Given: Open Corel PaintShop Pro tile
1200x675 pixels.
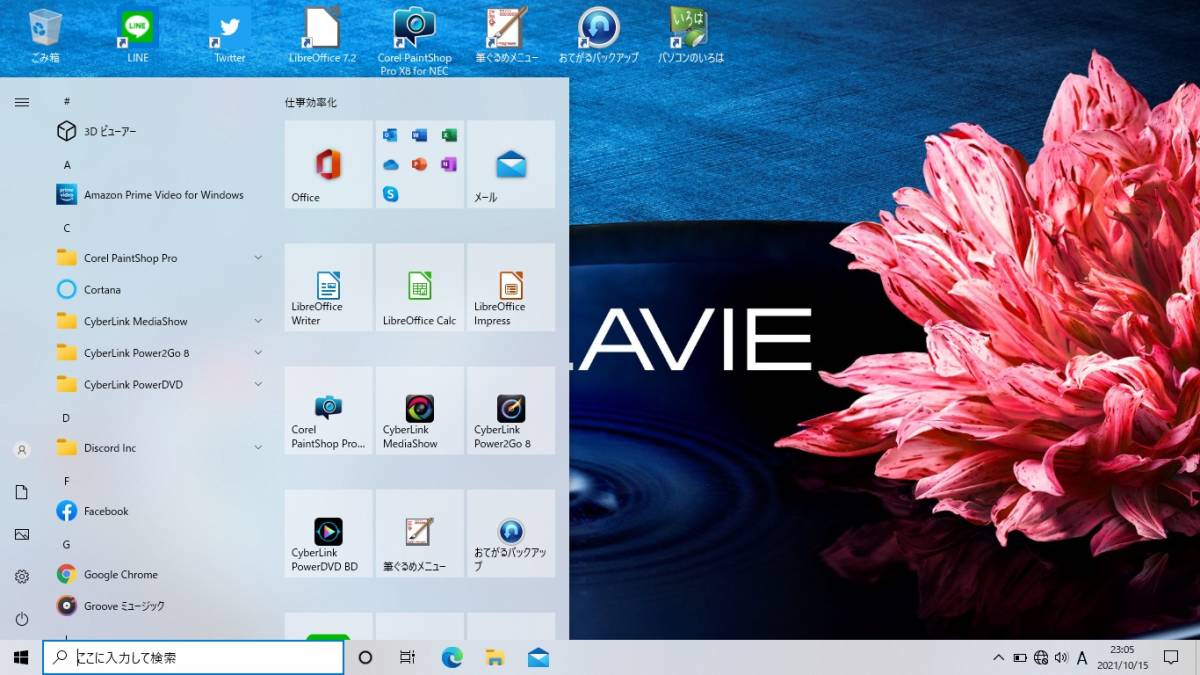Looking at the screenshot, I should tap(328, 410).
